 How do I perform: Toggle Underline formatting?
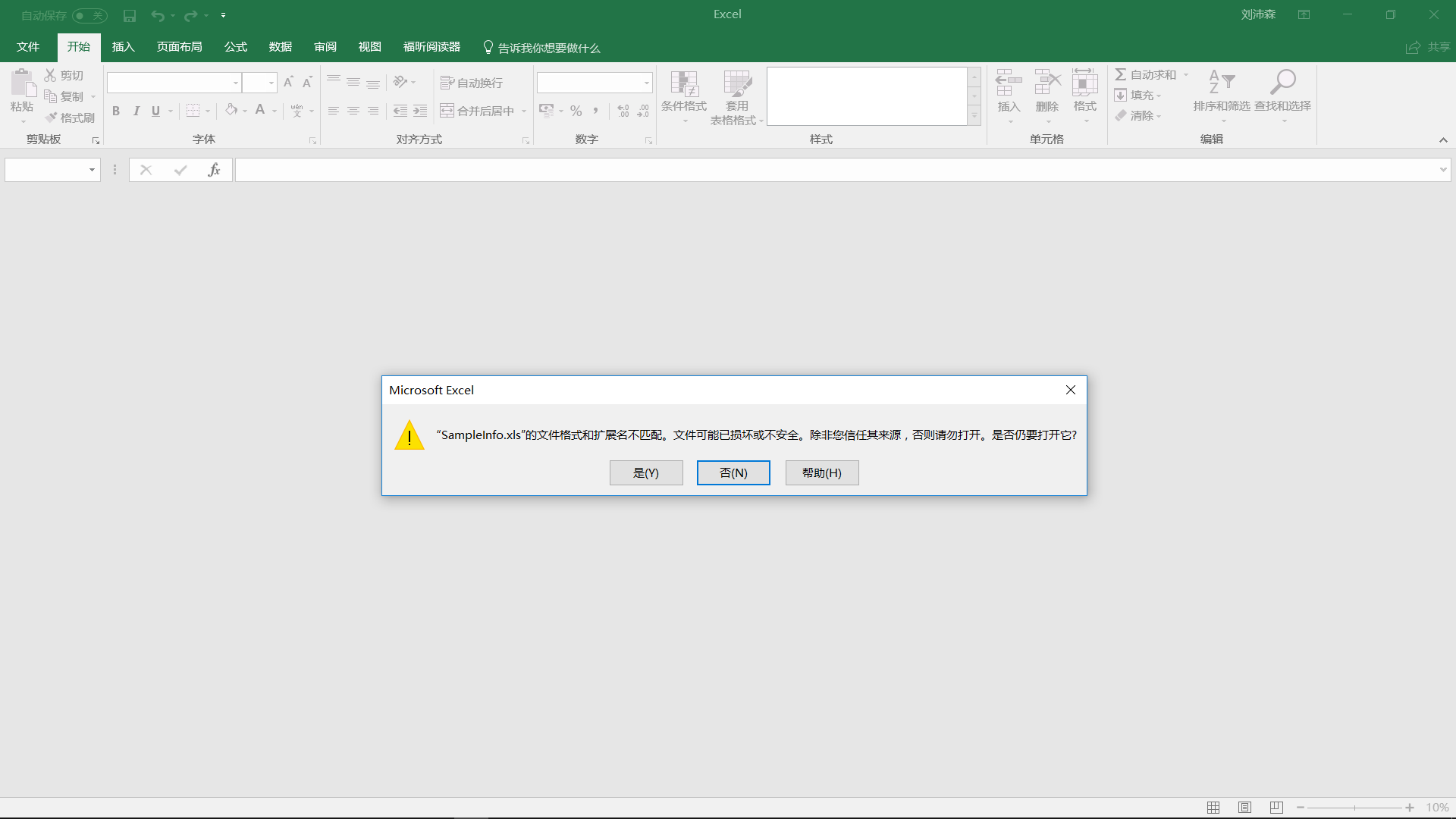[x=155, y=111]
